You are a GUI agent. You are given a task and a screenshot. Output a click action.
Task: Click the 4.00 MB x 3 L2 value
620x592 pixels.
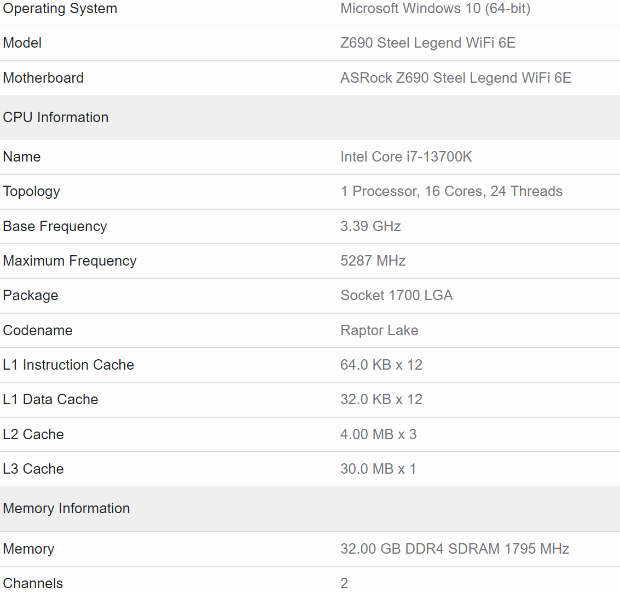click(378, 434)
